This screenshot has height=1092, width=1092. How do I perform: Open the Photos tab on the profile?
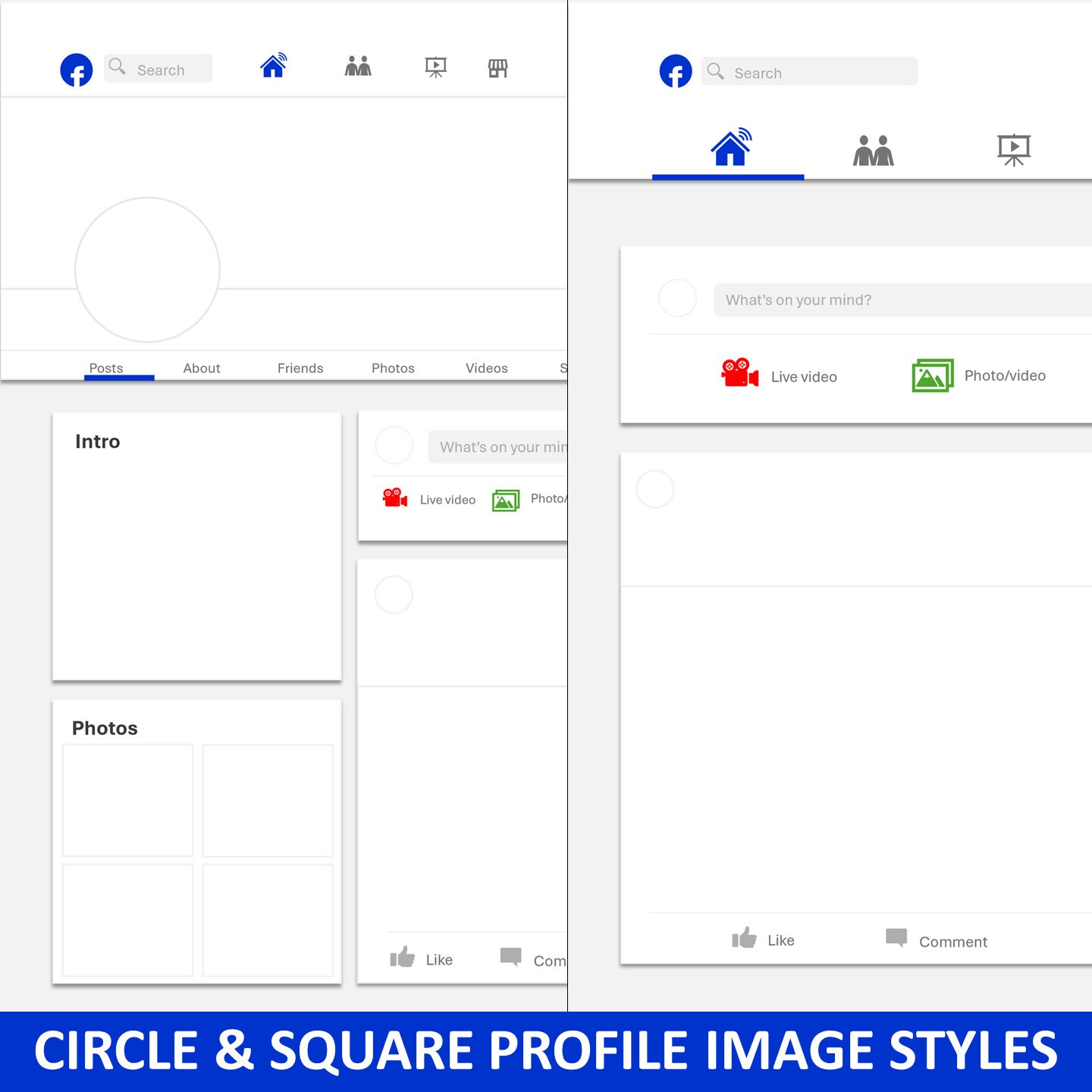click(393, 368)
